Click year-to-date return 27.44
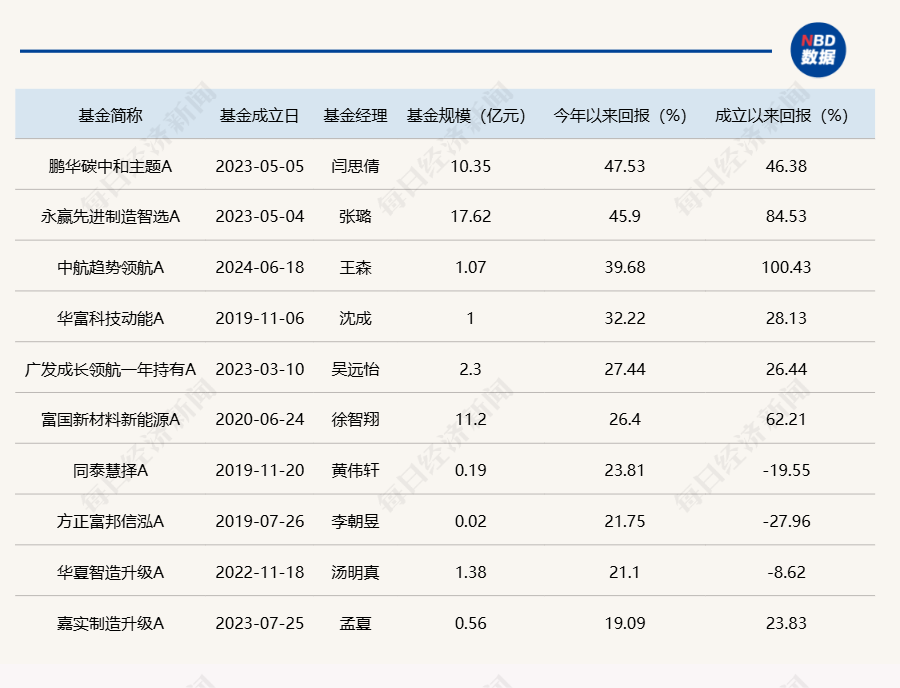This screenshot has width=900, height=688. (624, 369)
